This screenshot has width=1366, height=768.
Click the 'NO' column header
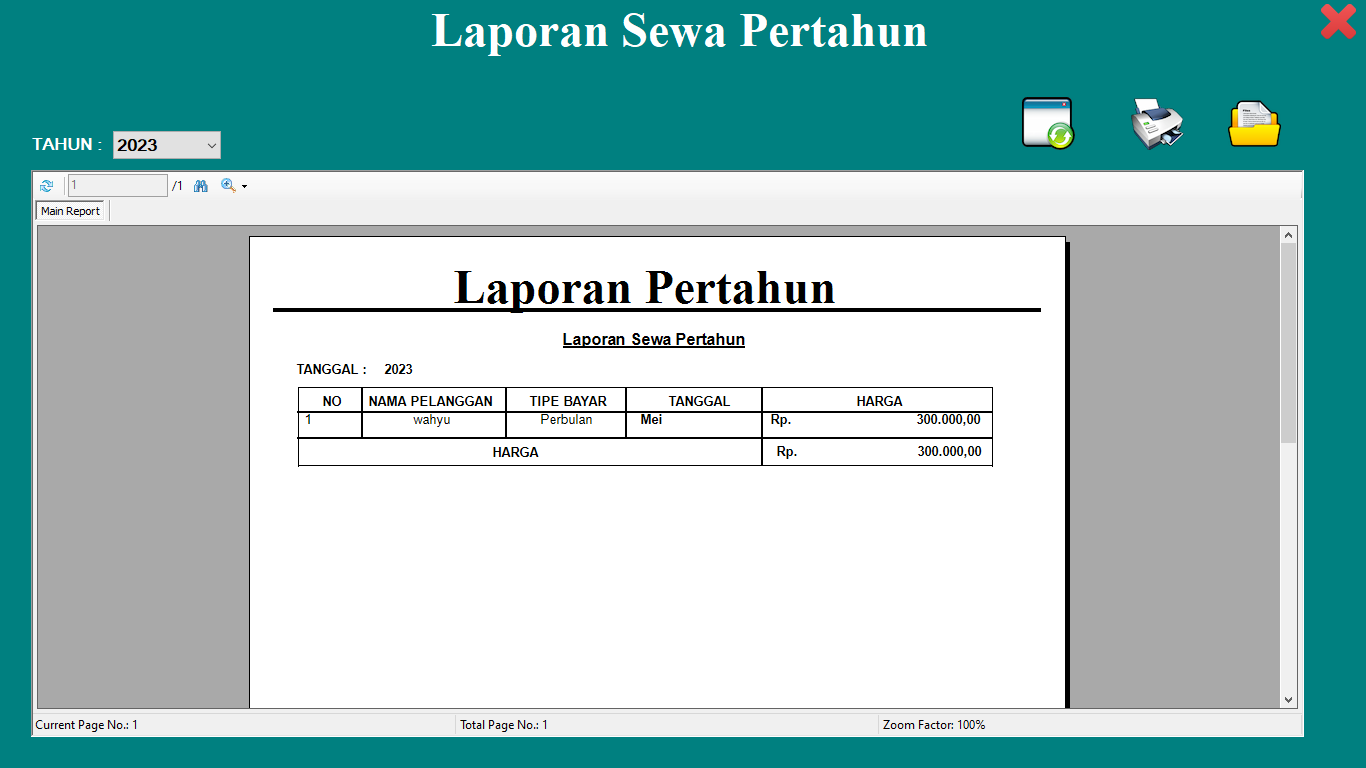coord(332,401)
